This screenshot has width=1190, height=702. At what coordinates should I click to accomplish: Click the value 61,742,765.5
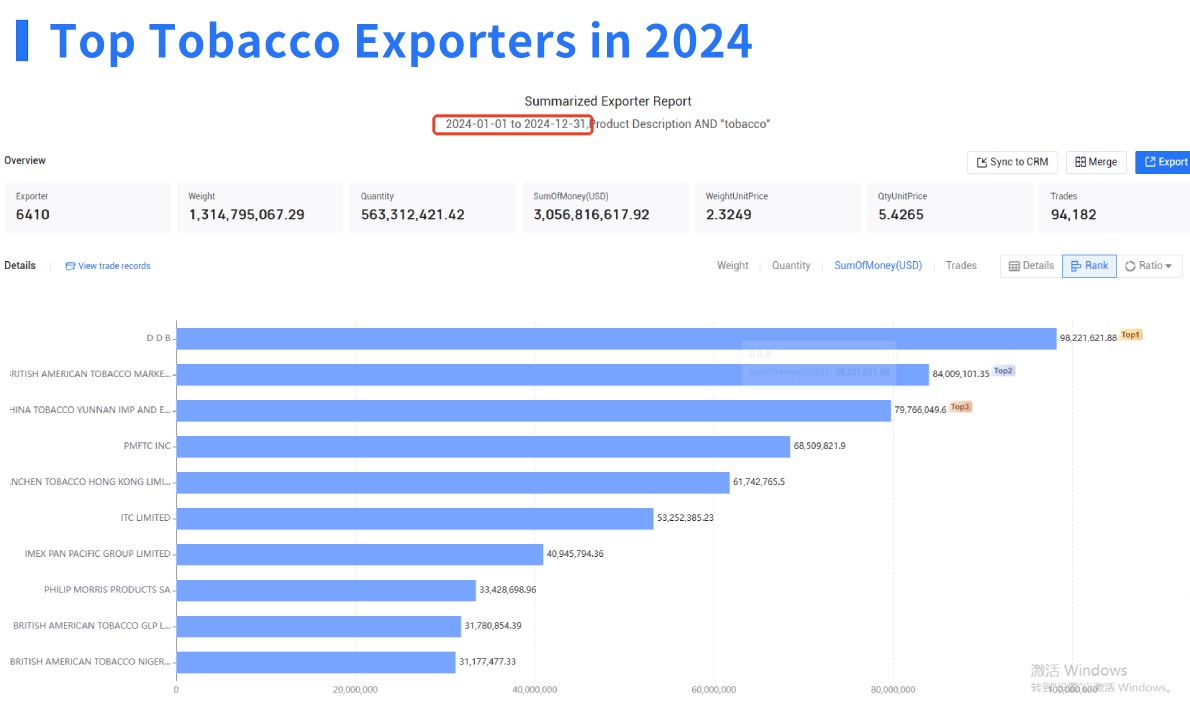759,482
